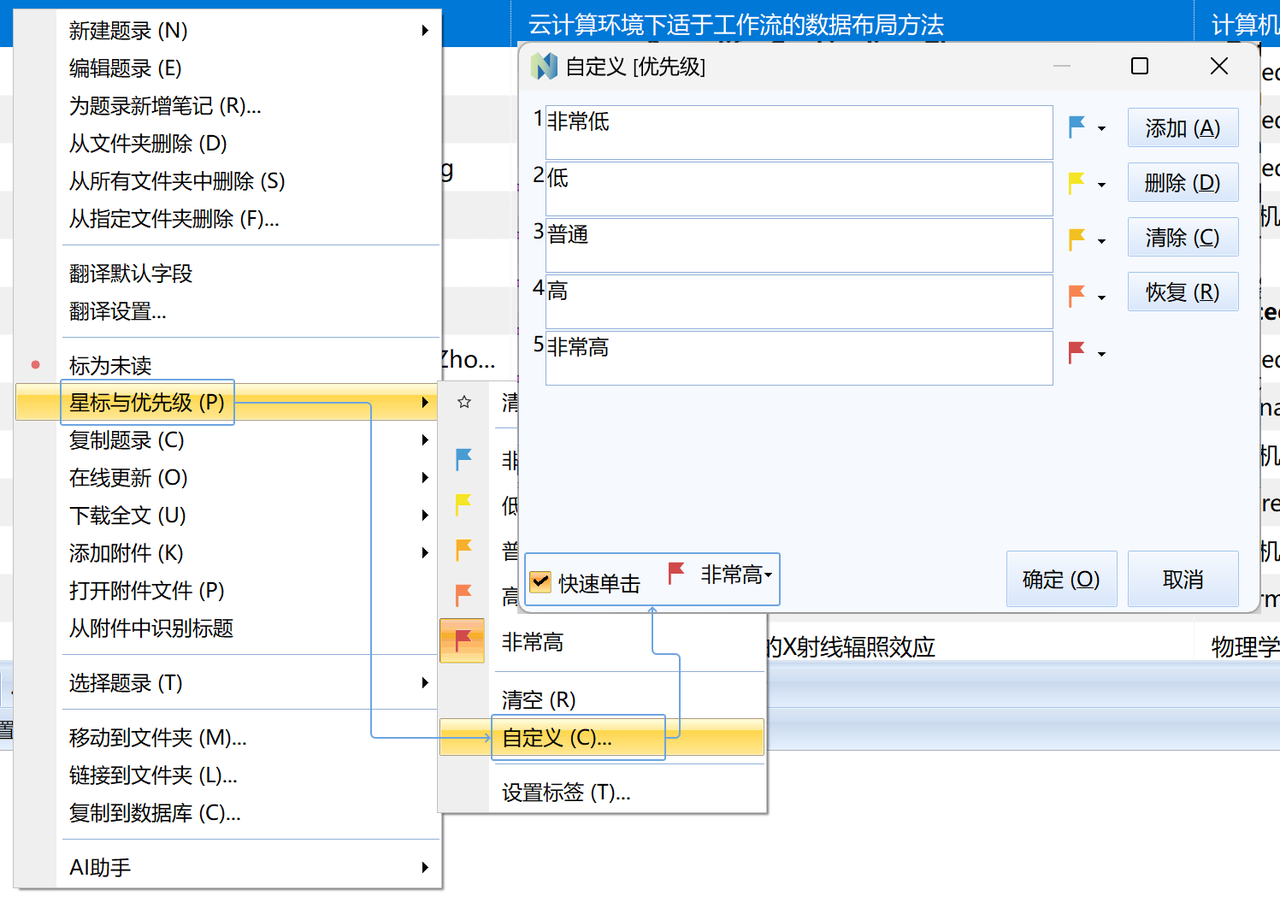Click the 普通 priority text field

799,245
